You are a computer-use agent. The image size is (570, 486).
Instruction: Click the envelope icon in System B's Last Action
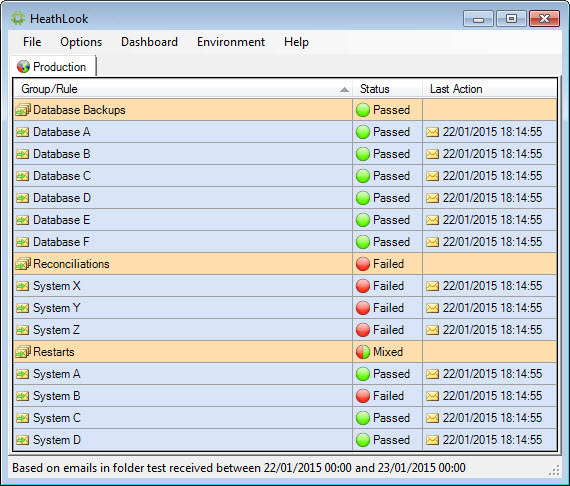click(432, 396)
